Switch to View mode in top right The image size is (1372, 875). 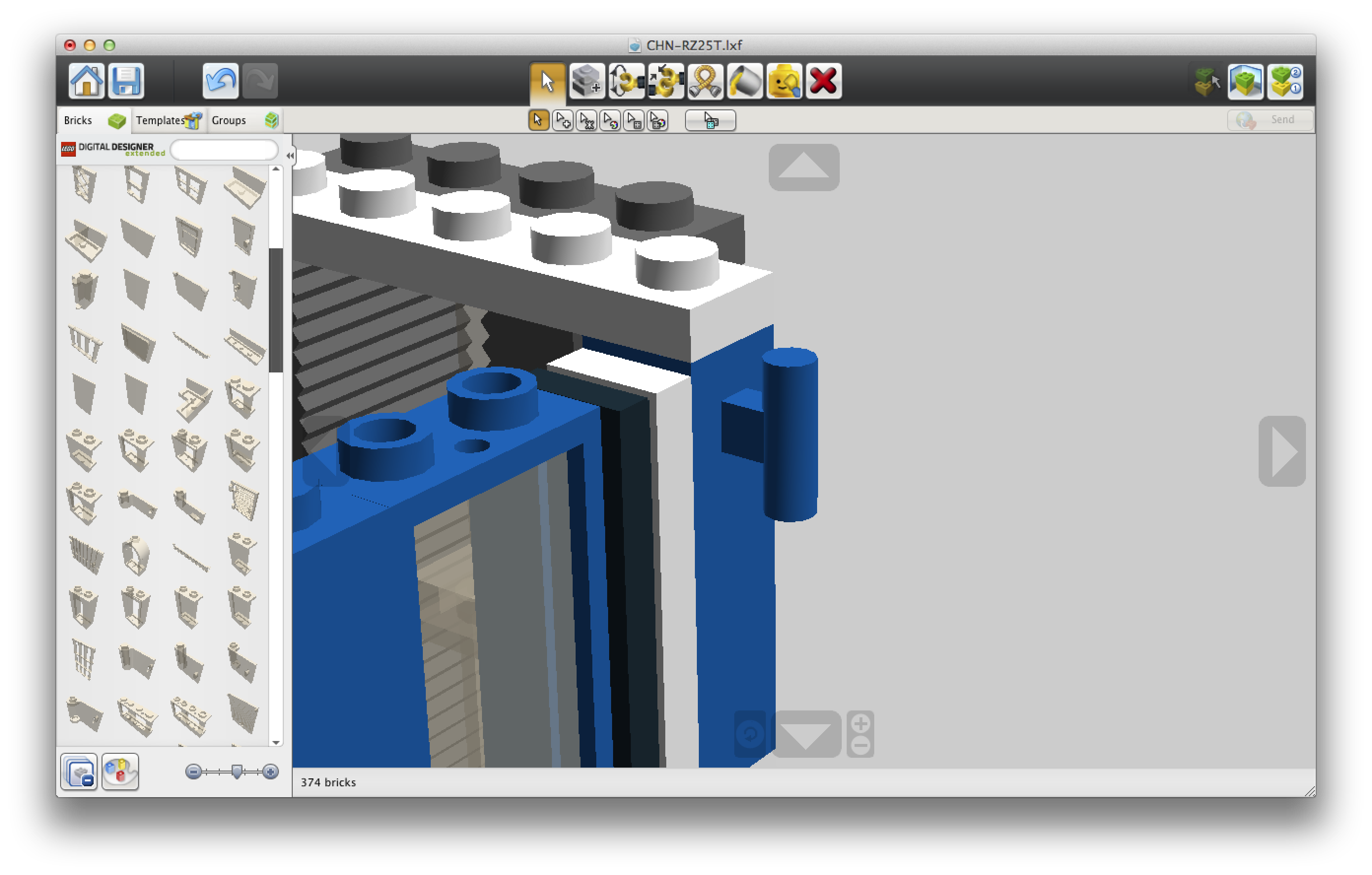point(1245,81)
